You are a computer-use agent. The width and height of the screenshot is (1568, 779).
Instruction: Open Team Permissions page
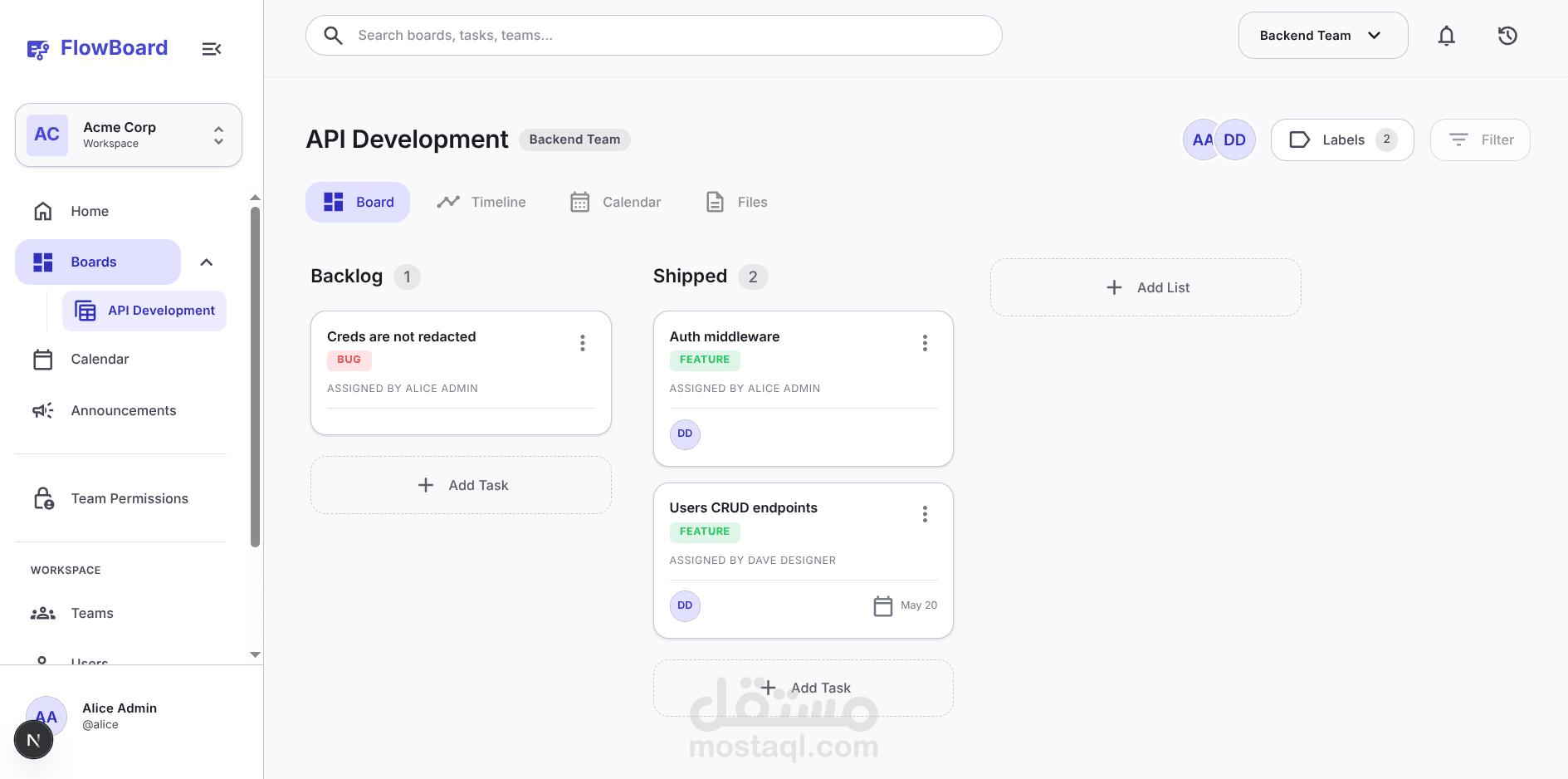point(120,498)
